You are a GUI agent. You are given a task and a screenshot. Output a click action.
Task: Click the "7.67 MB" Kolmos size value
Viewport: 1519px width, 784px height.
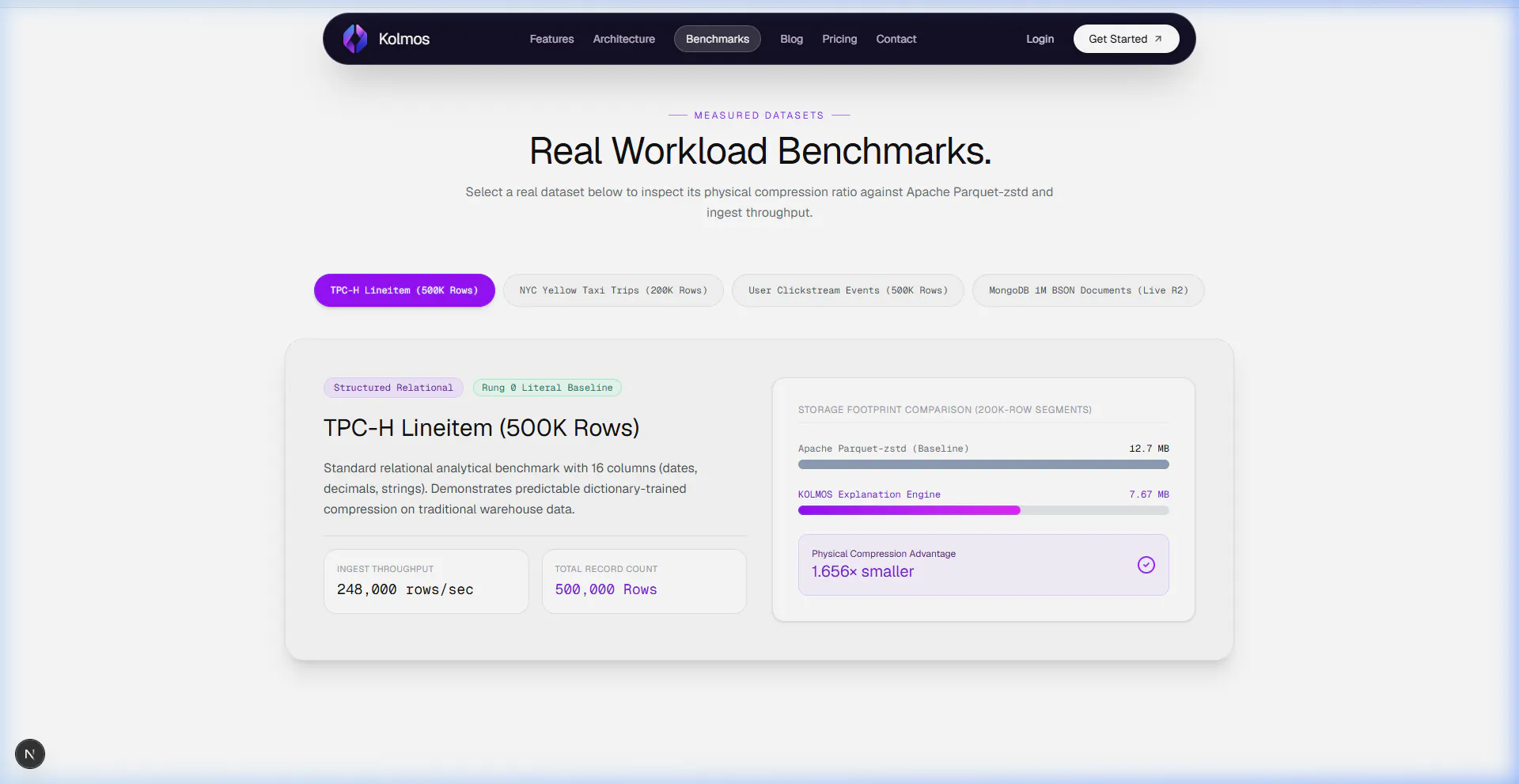tap(1149, 494)
